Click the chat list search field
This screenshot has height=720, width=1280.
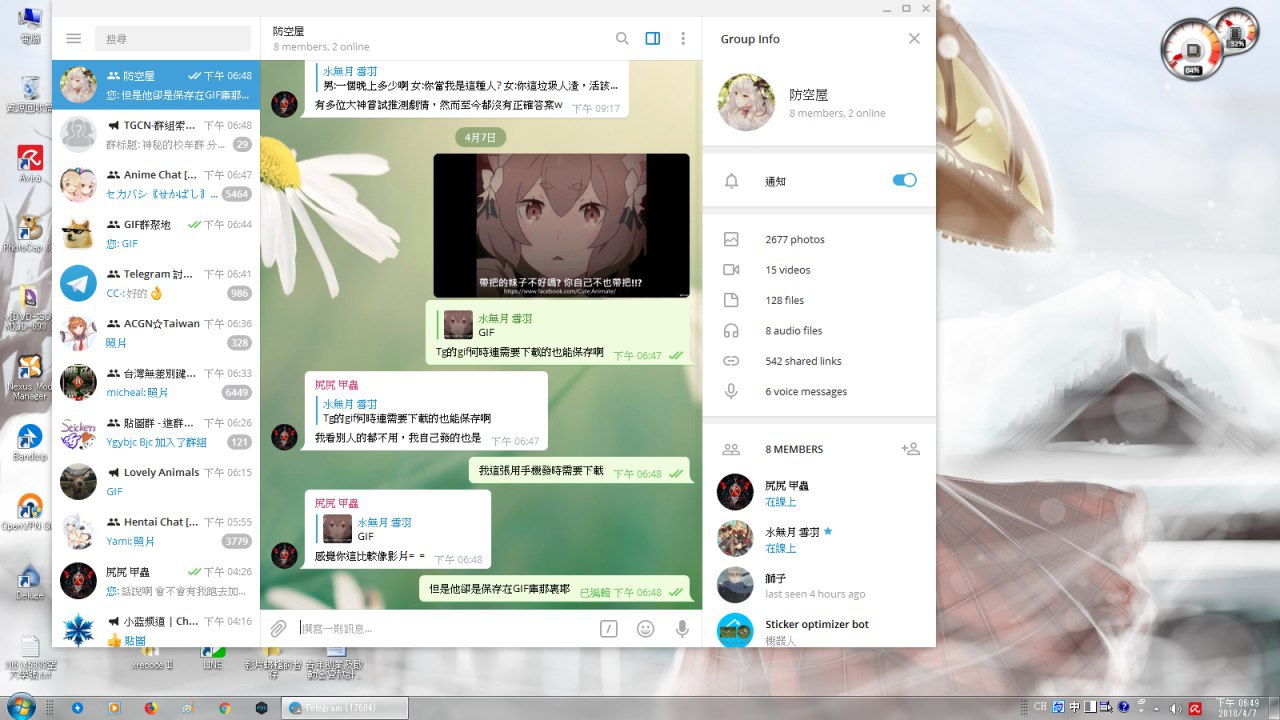point(172,39)
